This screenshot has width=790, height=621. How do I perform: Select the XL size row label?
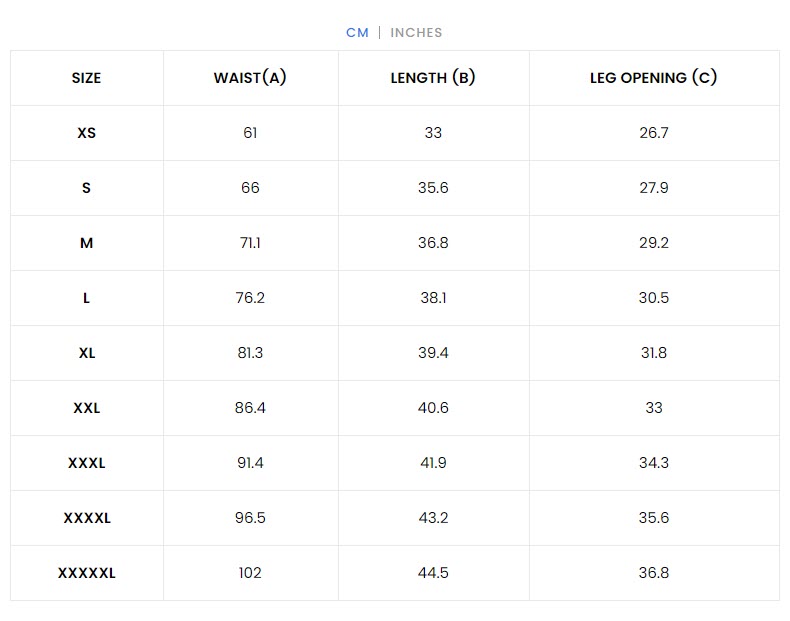[87, 353]
